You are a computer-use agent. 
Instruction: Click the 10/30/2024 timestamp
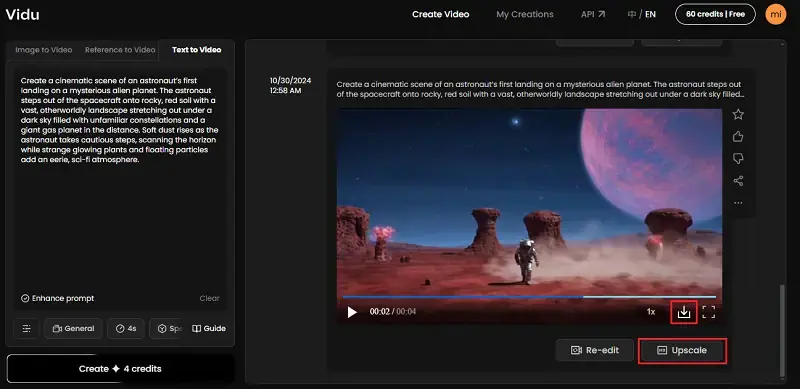(x=290, y=85)
